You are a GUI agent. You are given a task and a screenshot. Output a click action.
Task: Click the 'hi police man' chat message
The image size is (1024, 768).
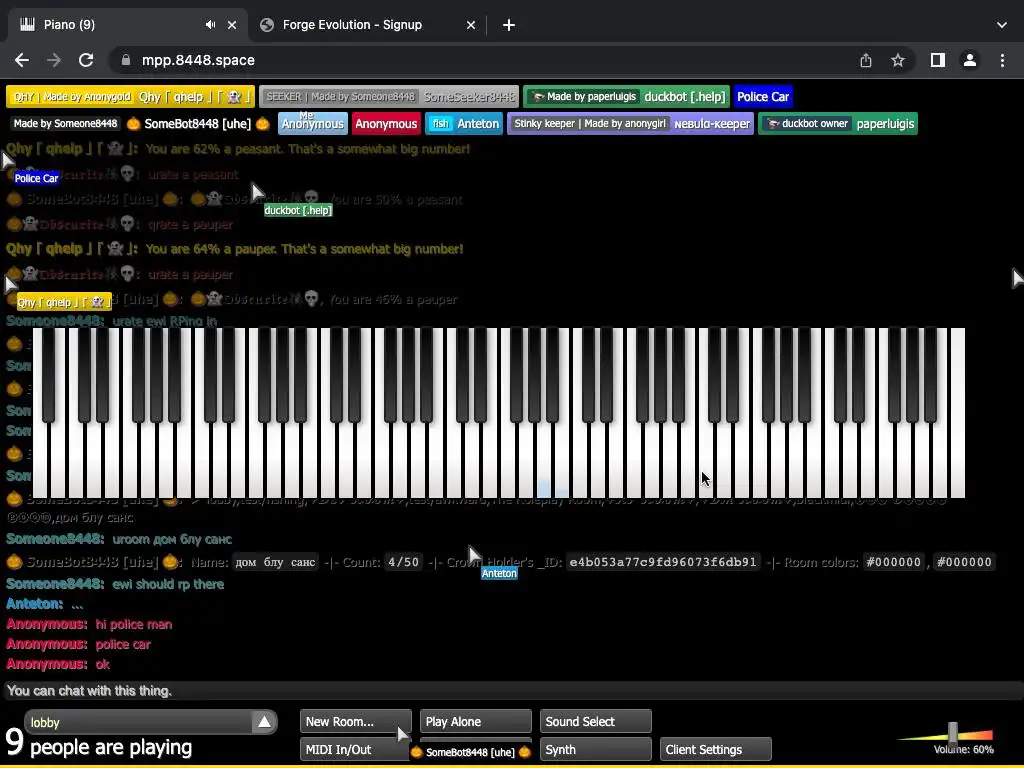coord(134,624)
